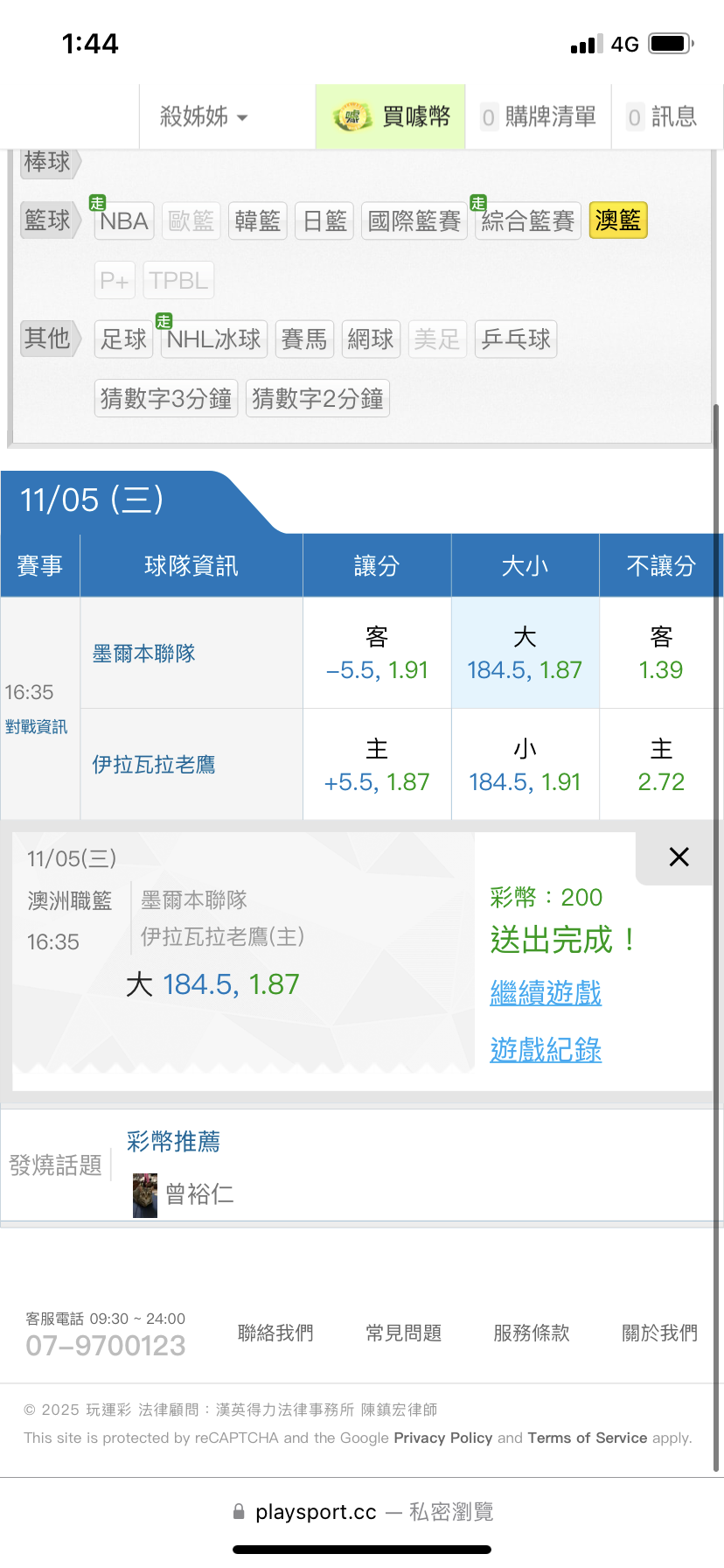Screen dimensions: 724x1568
Task: Click the 繼續遊戲 link
Action: [546, 993]
